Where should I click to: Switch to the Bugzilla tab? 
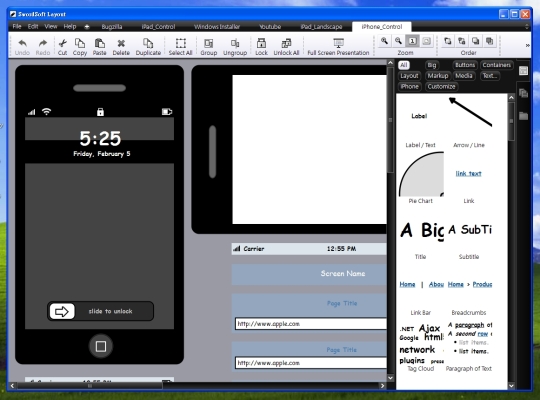click(x=112, y=27)
